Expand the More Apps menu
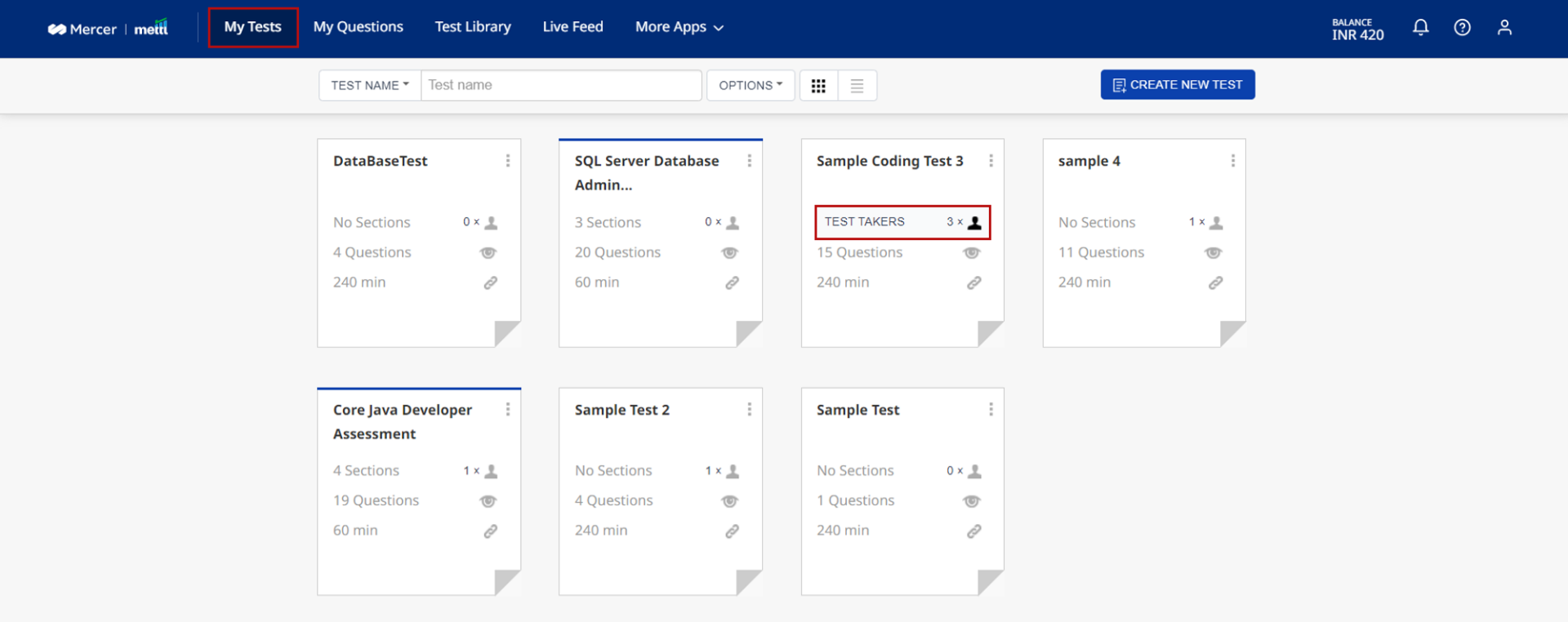Image resolution: width=1568 pixels, height=622 pixels. pyautogui.click(x=679, y=27)
